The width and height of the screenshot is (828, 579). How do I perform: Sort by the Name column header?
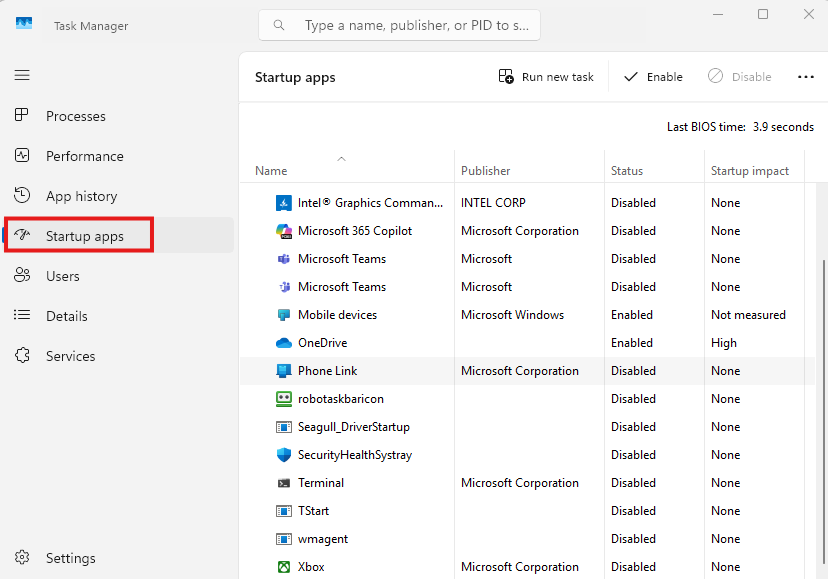[x=271, y=171]
